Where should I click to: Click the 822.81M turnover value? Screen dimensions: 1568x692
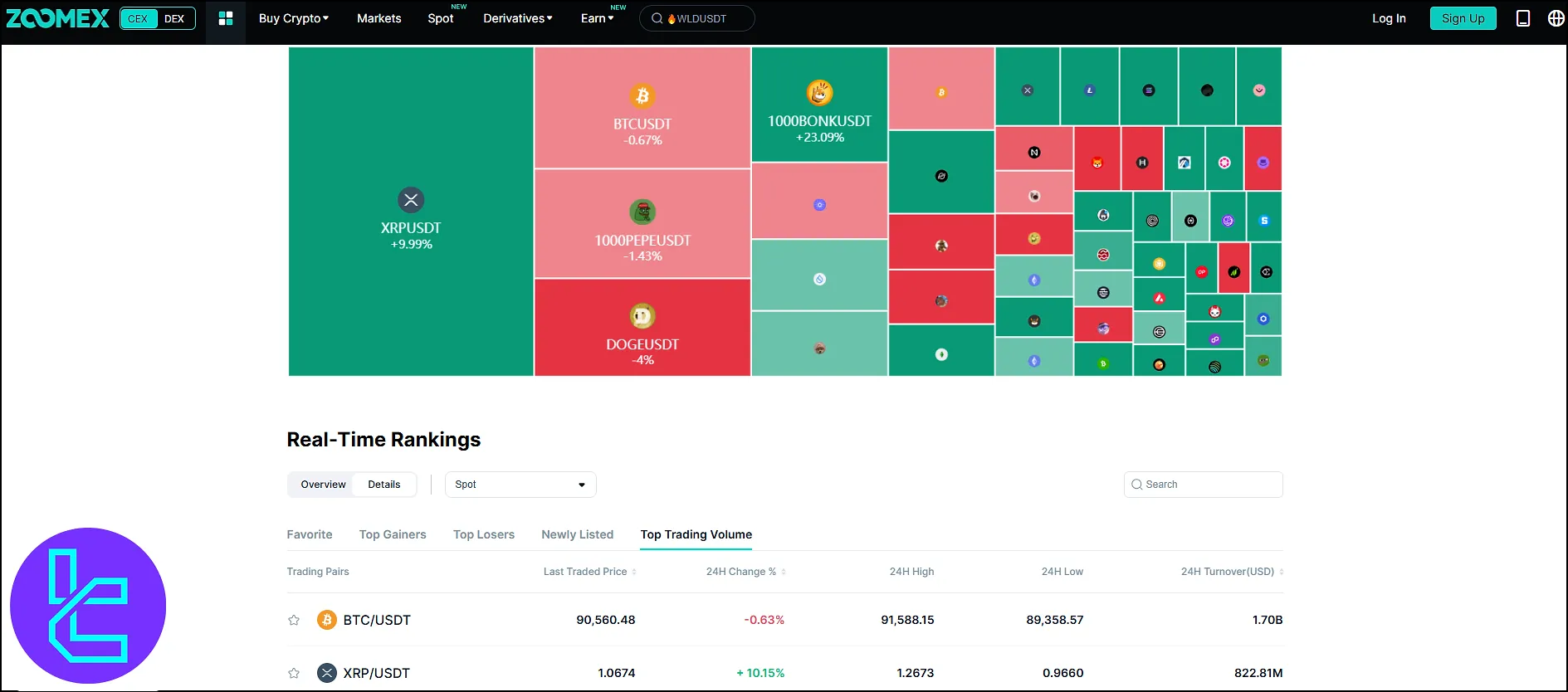tap(1258, 673)
